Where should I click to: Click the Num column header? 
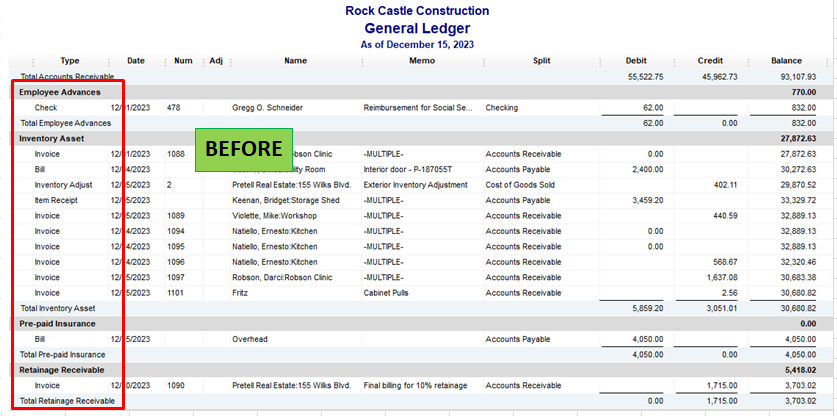pos(183,61)
